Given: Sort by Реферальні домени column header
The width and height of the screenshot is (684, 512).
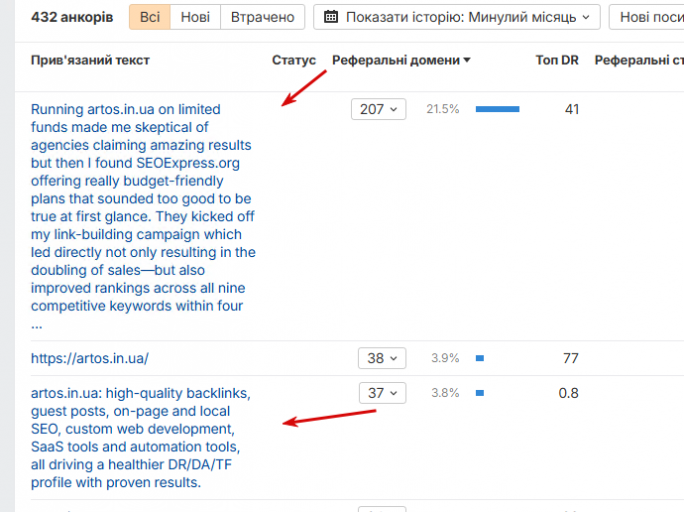Looking at the screenshot, I should pyautogui.click(x=396, y=60).
